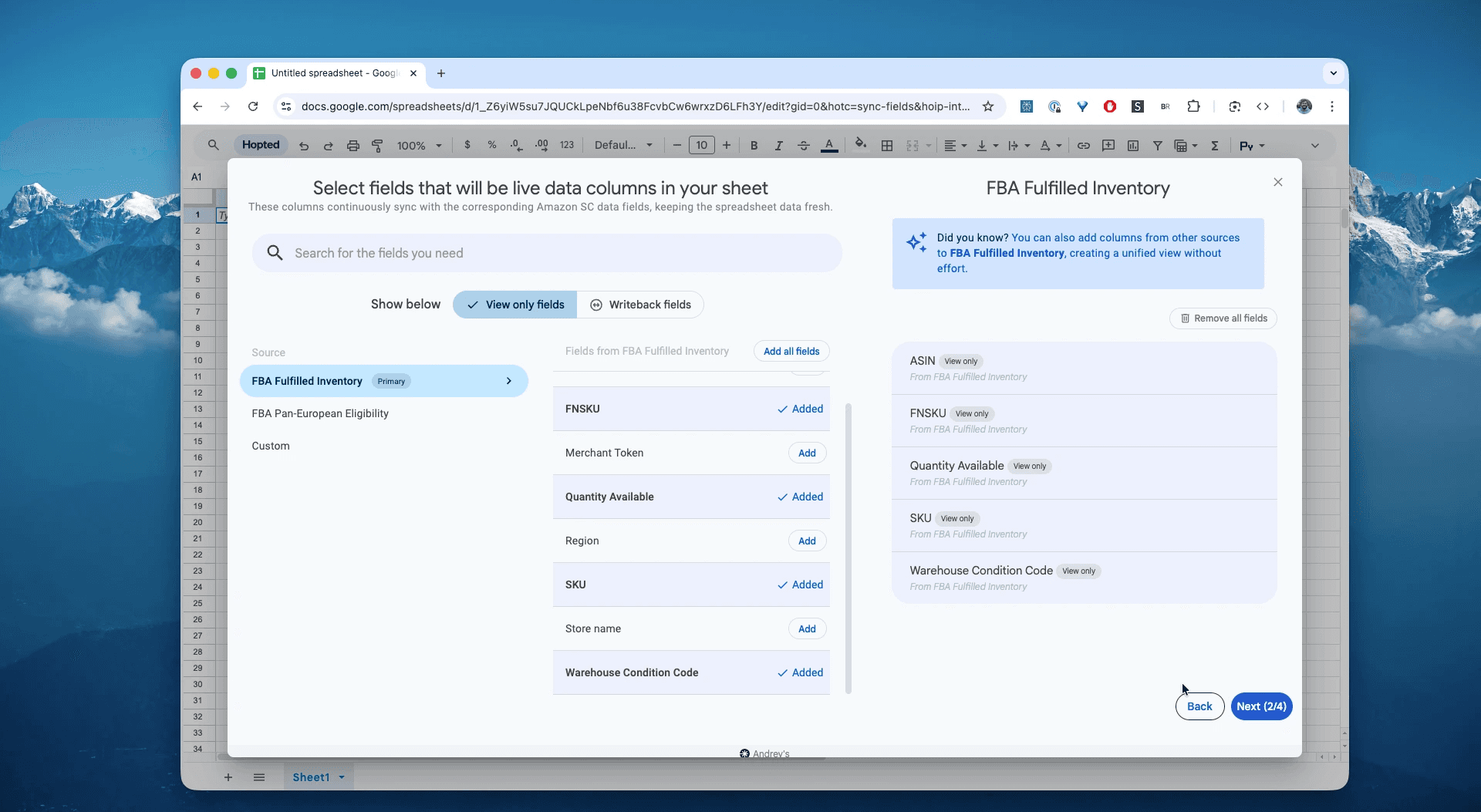Unselect the added FNSKU field

801,409
